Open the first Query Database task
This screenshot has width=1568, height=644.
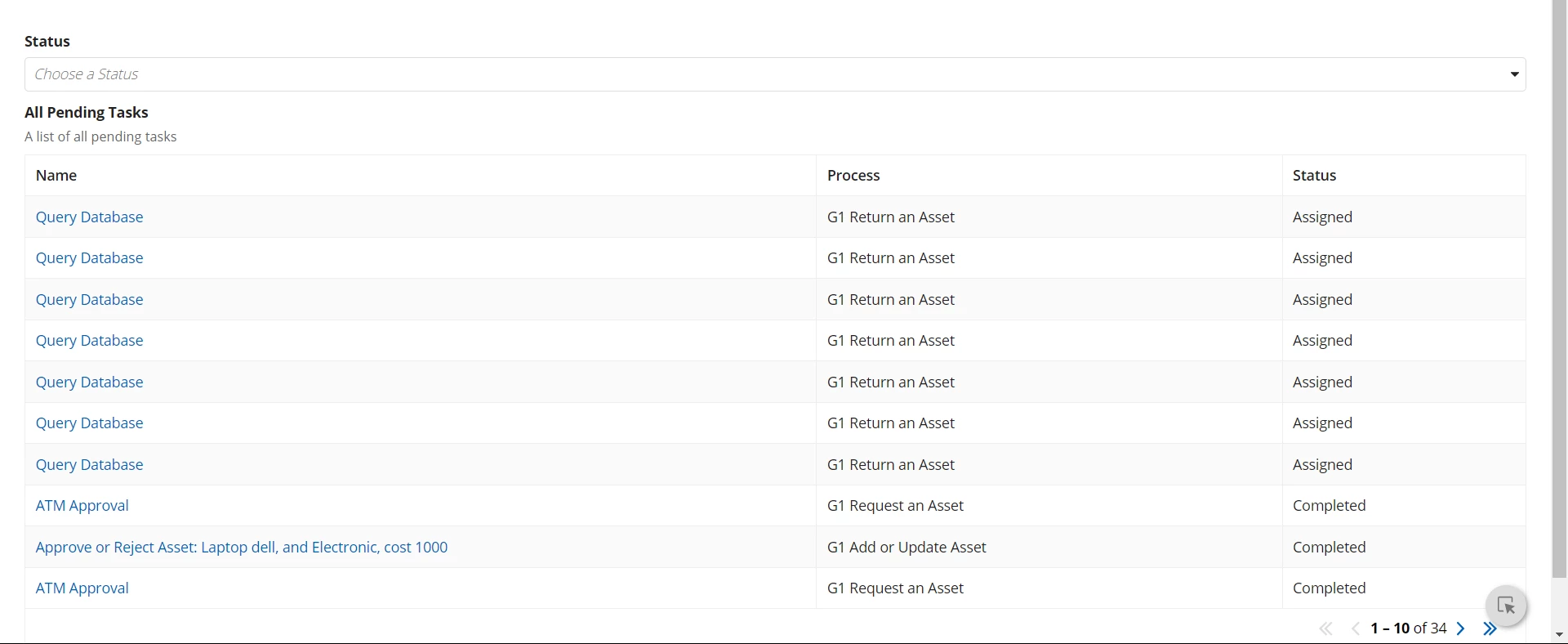point(90,217)
